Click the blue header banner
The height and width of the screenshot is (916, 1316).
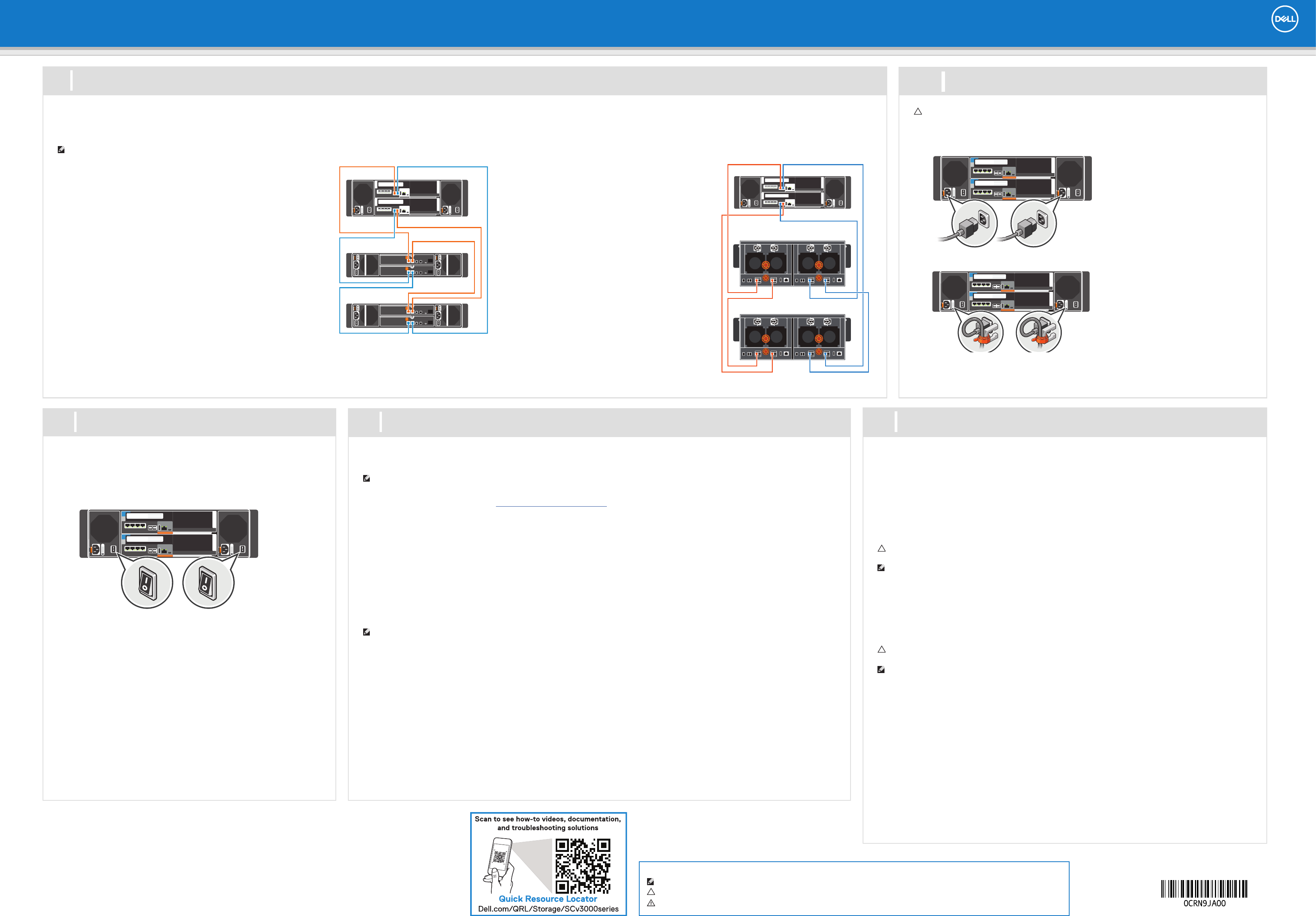point(631,23)
